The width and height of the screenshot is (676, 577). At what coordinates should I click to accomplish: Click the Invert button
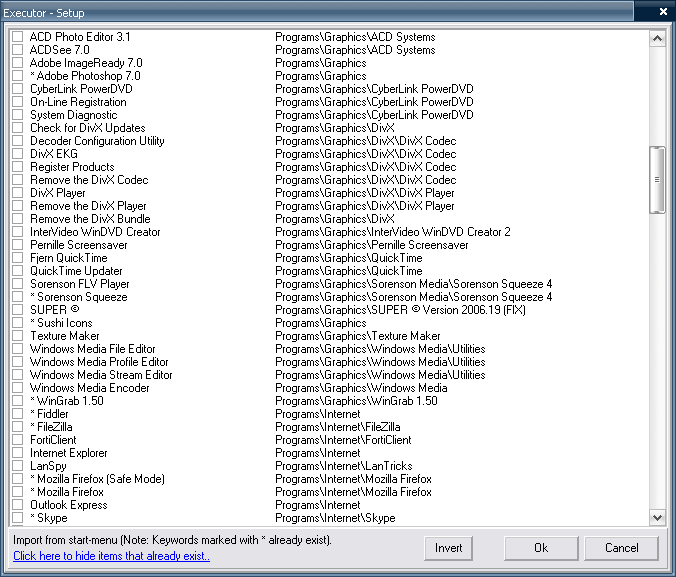coord(448,548)
